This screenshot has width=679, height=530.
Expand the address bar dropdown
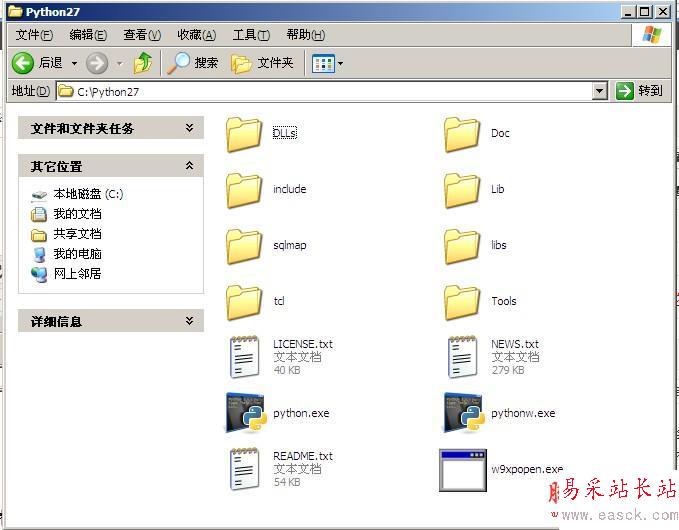tap(599, 91)
